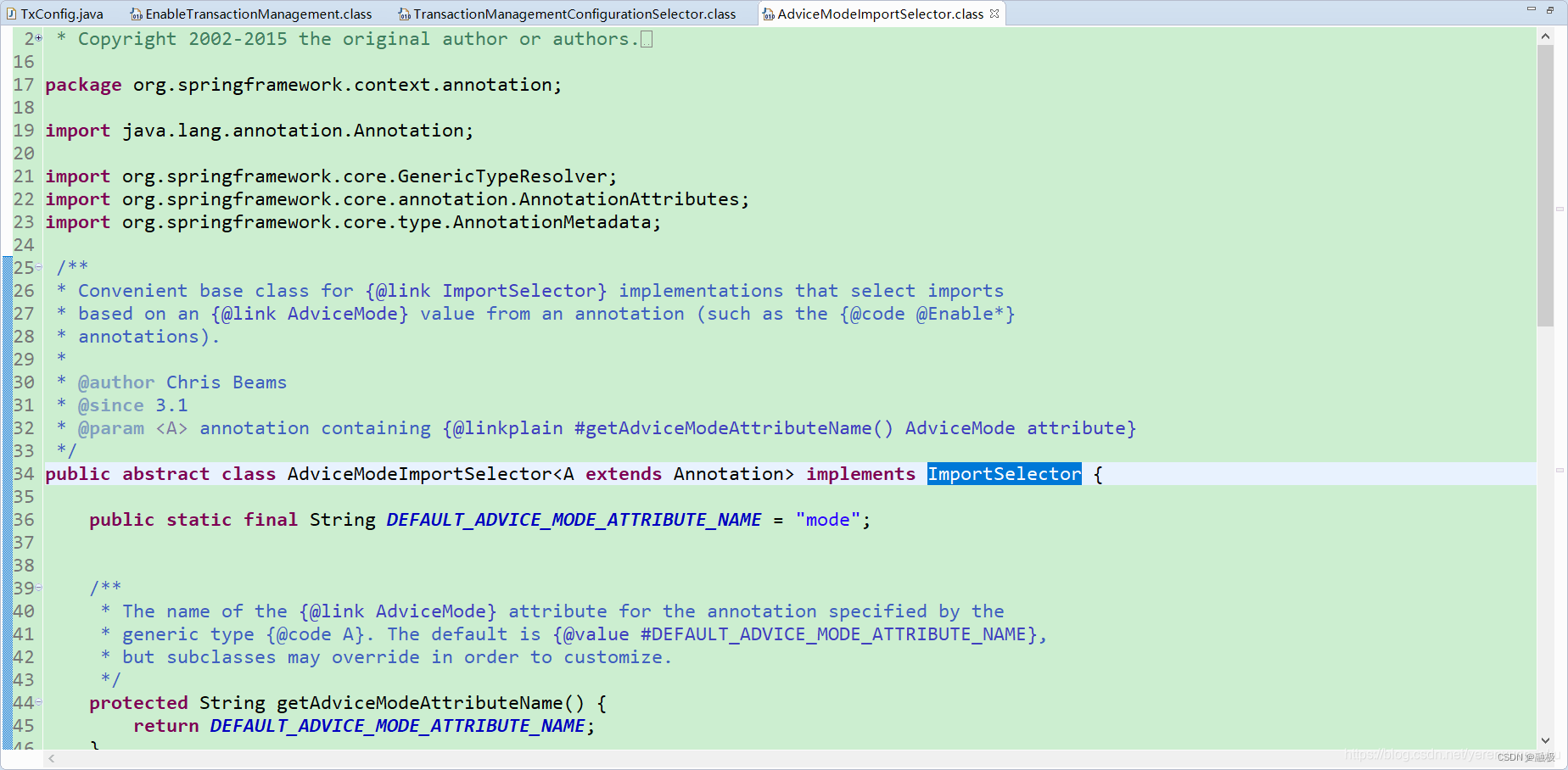Screen dimensions: 1568x770
Task: Select the AdviceModeImportSelector.class tab
Action: (880, 14)
